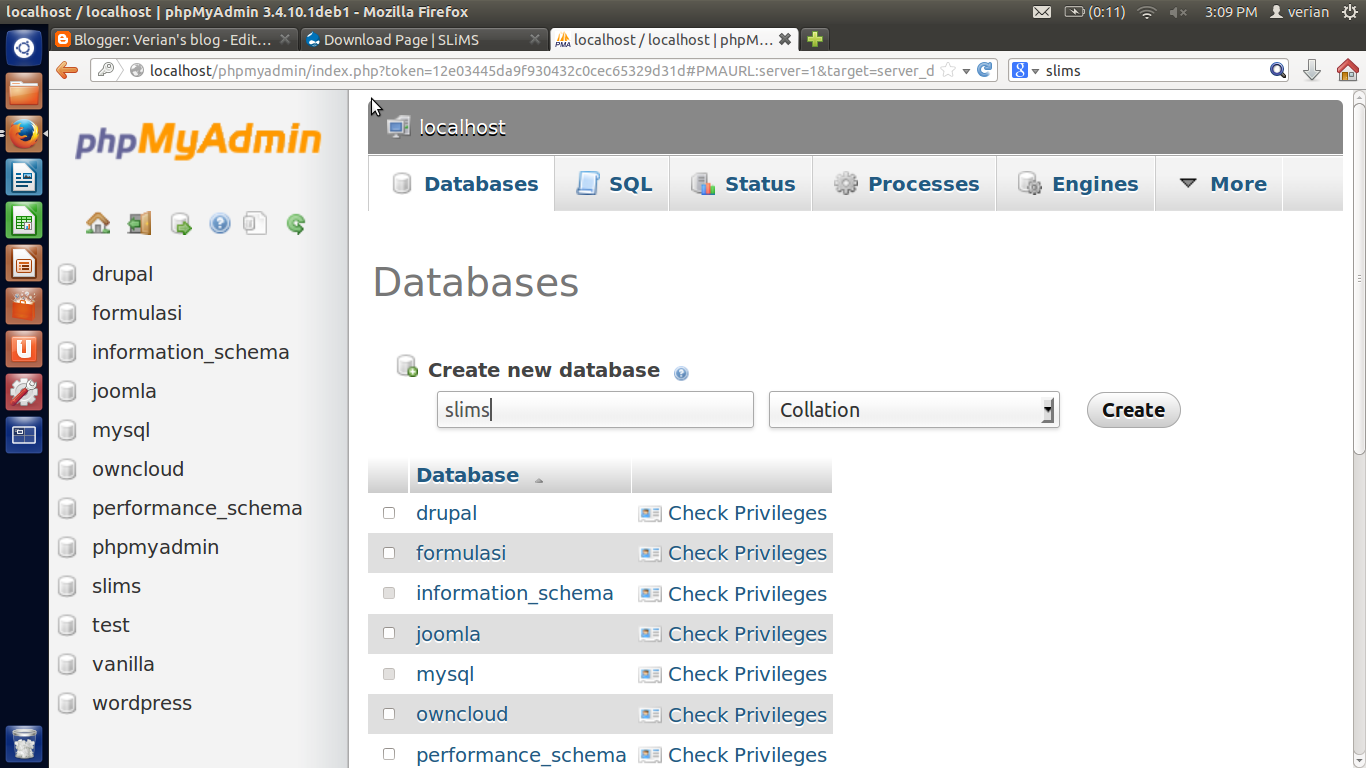Click the privileges icon in the joomla row
1366x768 pixels.
(x=650, y=634)
